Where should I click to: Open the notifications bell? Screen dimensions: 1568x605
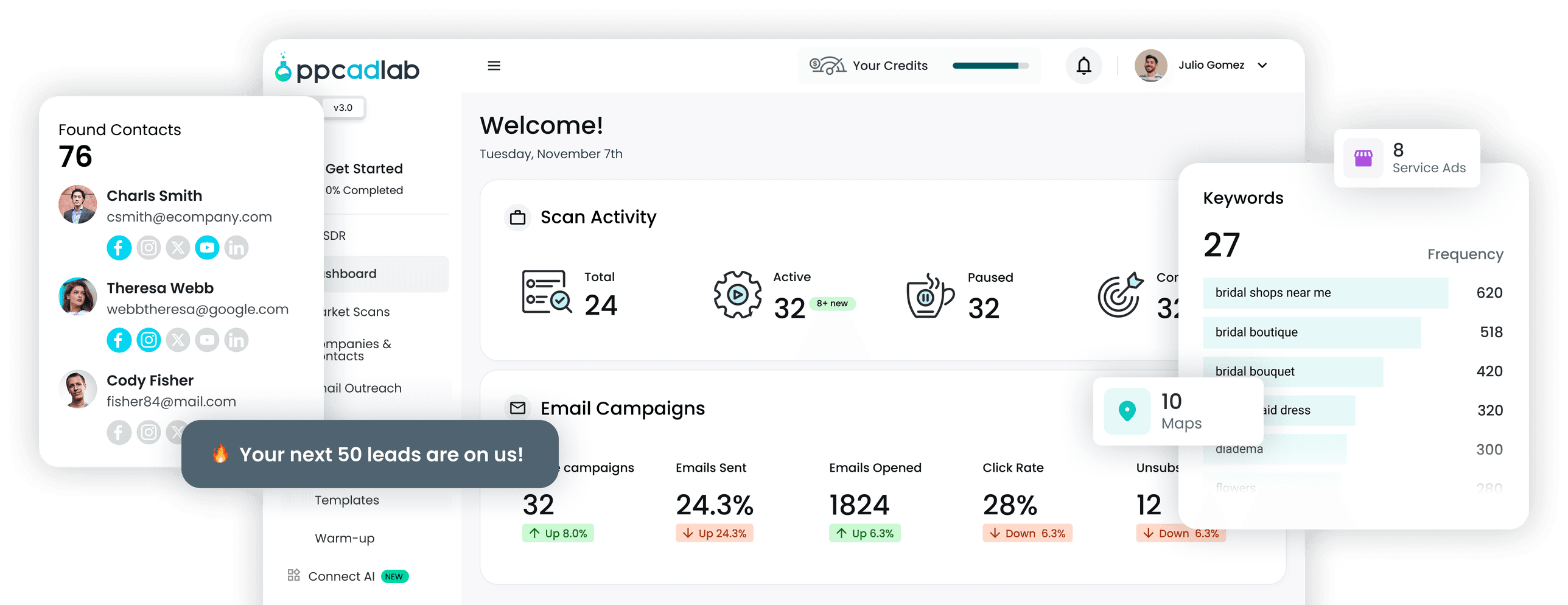(x=1083, y=65)
